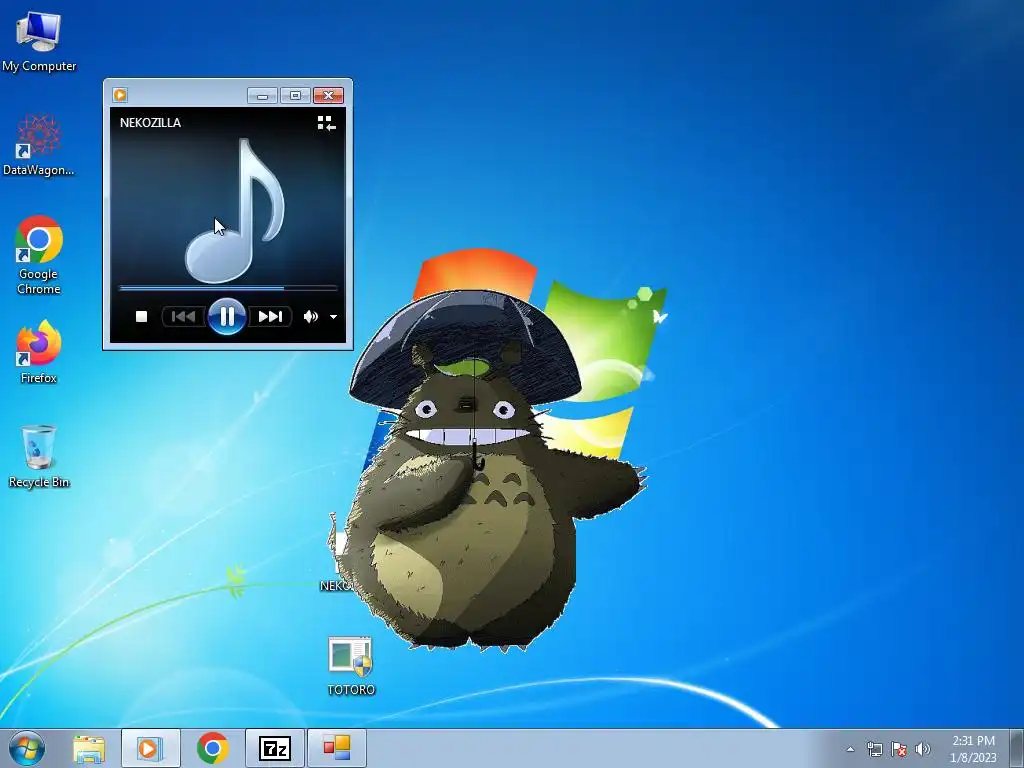Click the colored squares taskbar button
The width and height of the screenshot is (1024, 768).
pos(336,748)
